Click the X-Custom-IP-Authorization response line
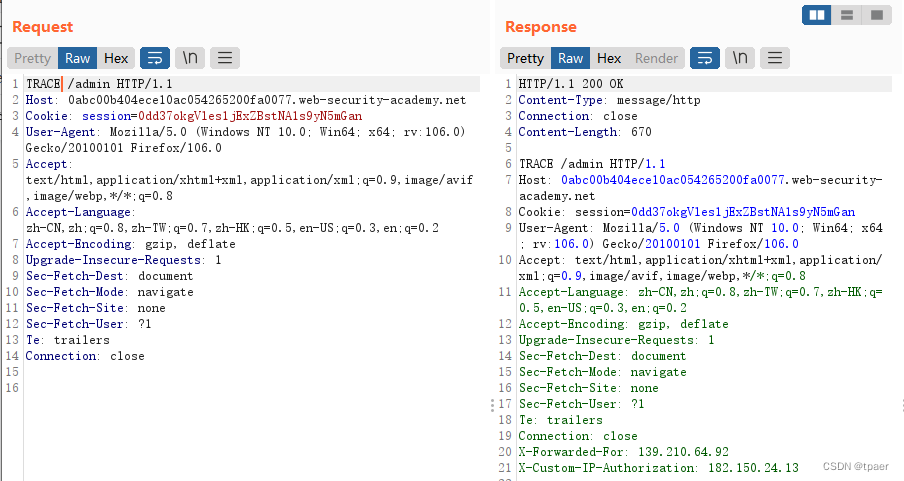This screenshot has height=481, width=904. (658, 468)
